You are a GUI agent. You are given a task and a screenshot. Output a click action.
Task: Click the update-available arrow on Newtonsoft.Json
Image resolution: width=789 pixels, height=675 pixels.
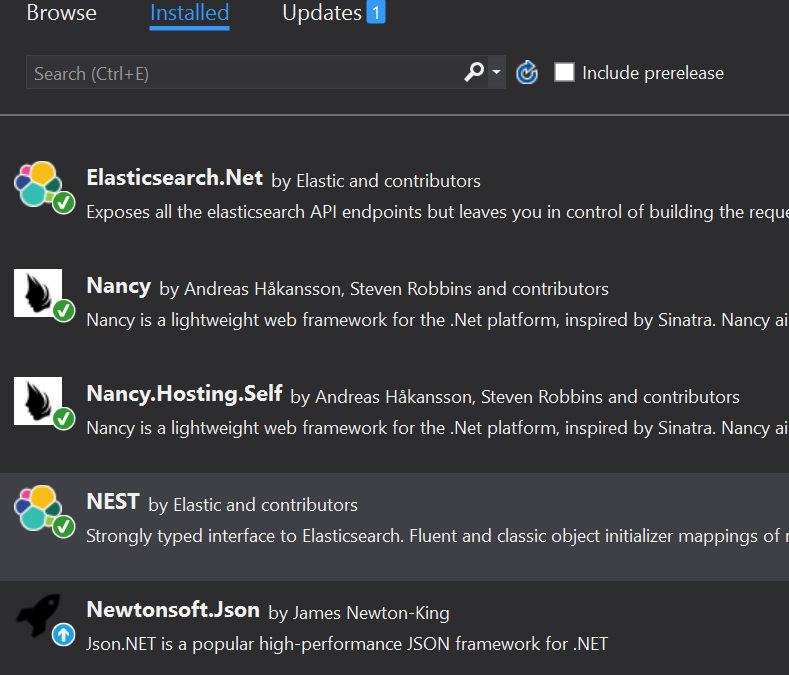[x=63, y=635]
